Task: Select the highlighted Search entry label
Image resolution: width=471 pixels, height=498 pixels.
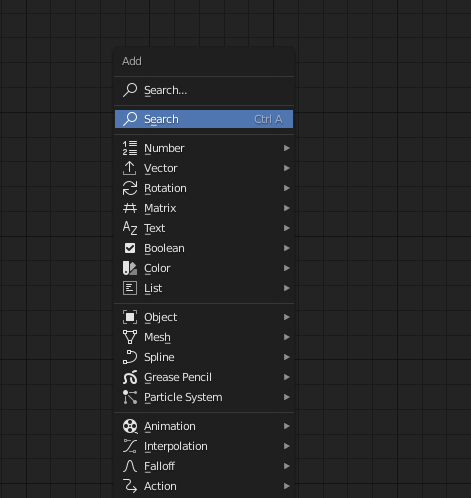Action: [x=161, y=119]
